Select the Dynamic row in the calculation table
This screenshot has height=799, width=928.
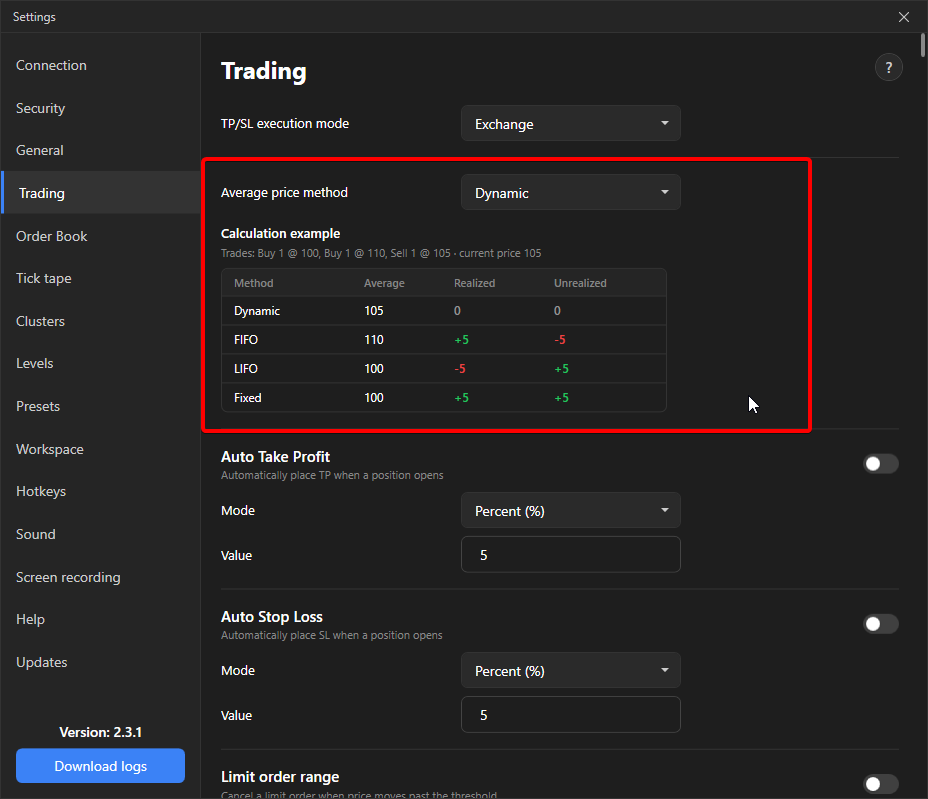(x=444, y=311)
